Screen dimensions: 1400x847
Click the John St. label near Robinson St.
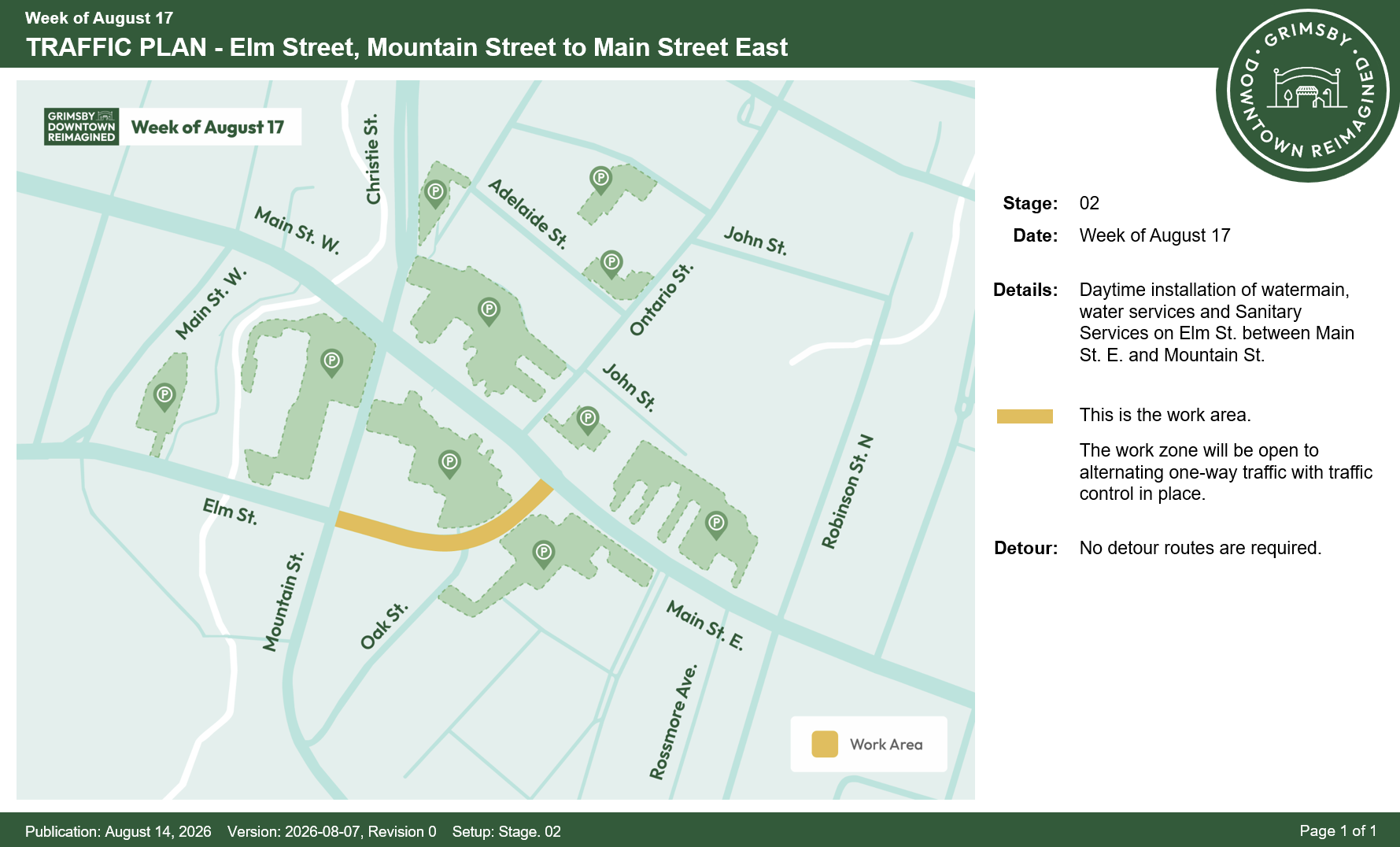(x=755, y=240)
